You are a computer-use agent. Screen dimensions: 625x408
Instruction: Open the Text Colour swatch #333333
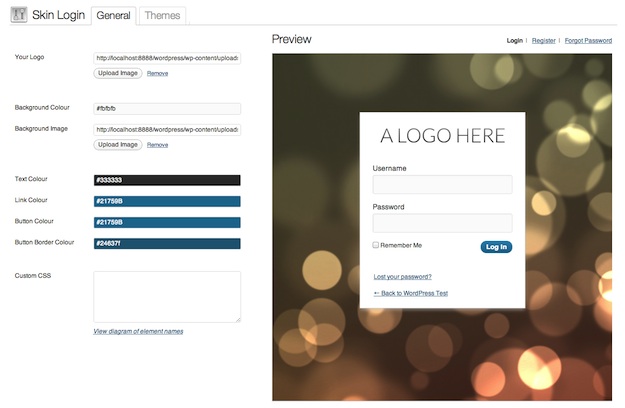pos(167,180)
